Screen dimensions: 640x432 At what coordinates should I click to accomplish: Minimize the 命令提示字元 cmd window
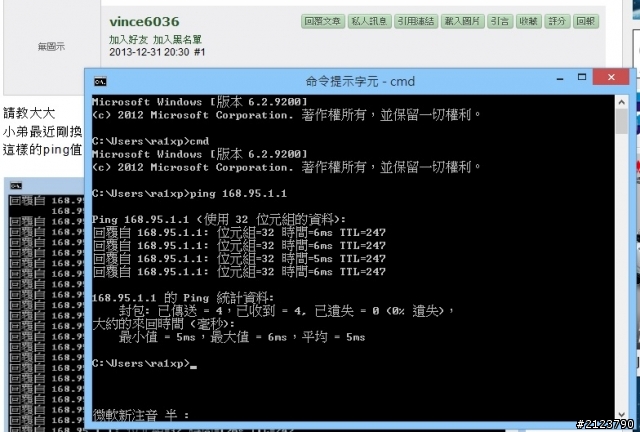[560, 78]
